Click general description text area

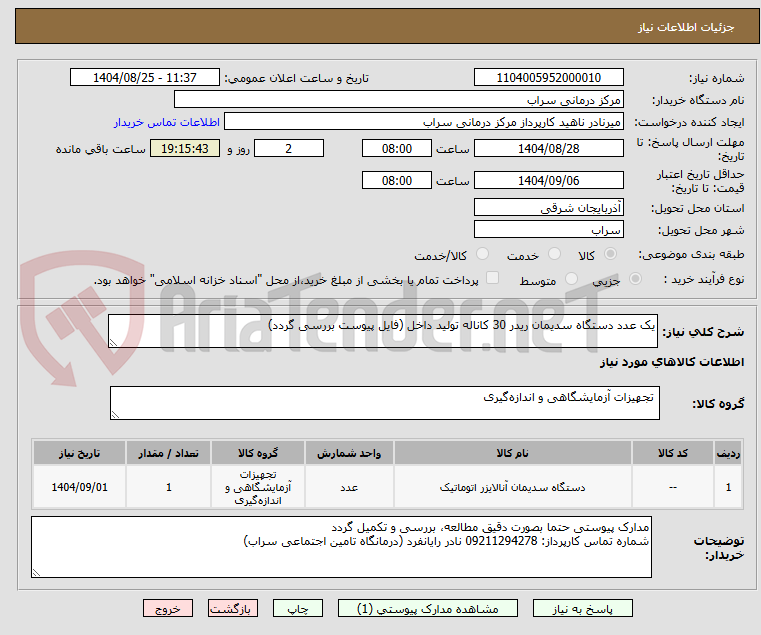(382, 331)
